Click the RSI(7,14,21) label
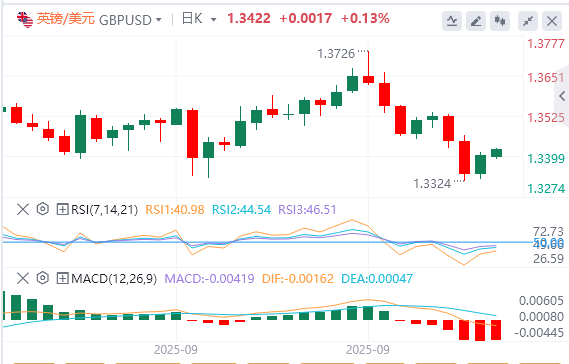Screen dimensions: 569x364 [x=105, y=210]
